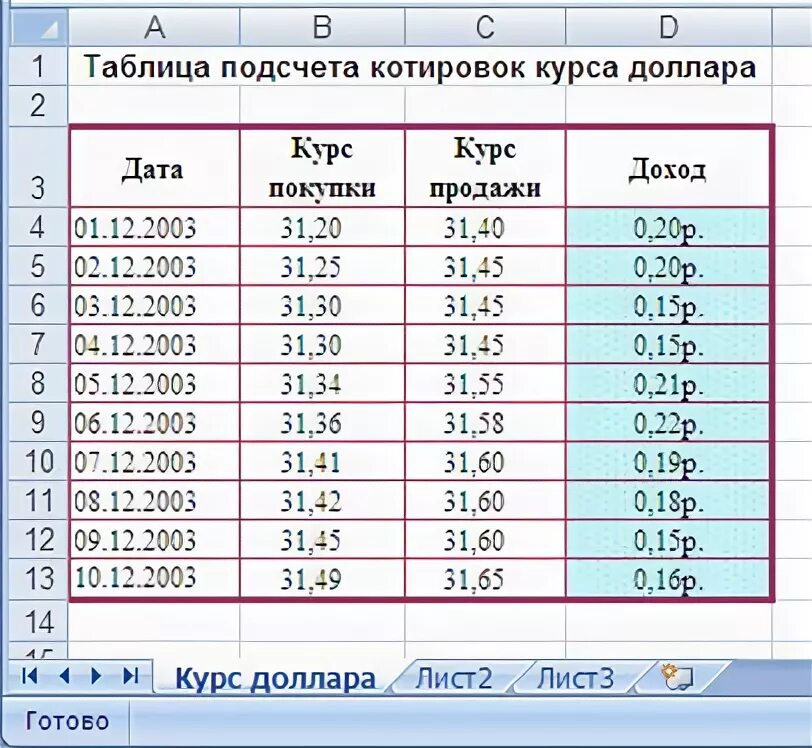
Task: Click date cell 06.12.2003
Action: [x=154, y=422]
